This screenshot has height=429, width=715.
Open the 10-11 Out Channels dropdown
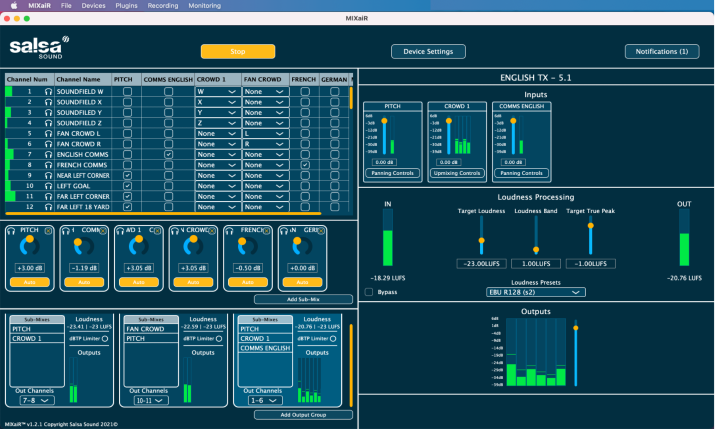[150, 400]
